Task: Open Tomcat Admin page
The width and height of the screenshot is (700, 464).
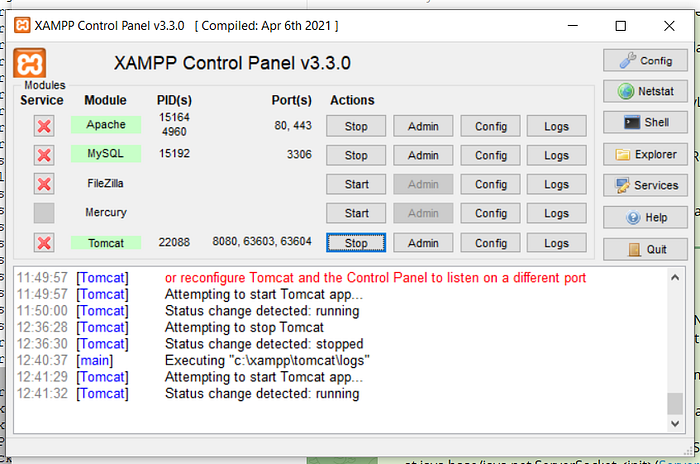Action: point(423,243)
